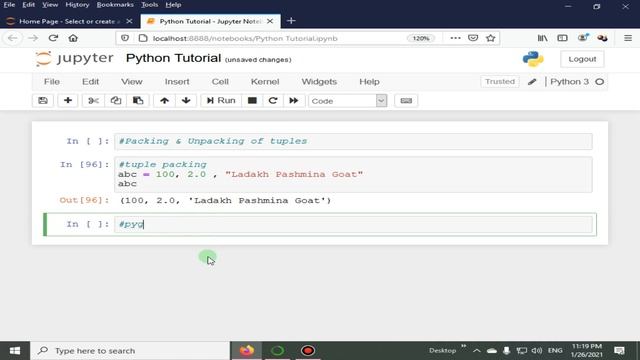640x360 pixels.
Task: Open the Insert menu
Action: (177, 82)
